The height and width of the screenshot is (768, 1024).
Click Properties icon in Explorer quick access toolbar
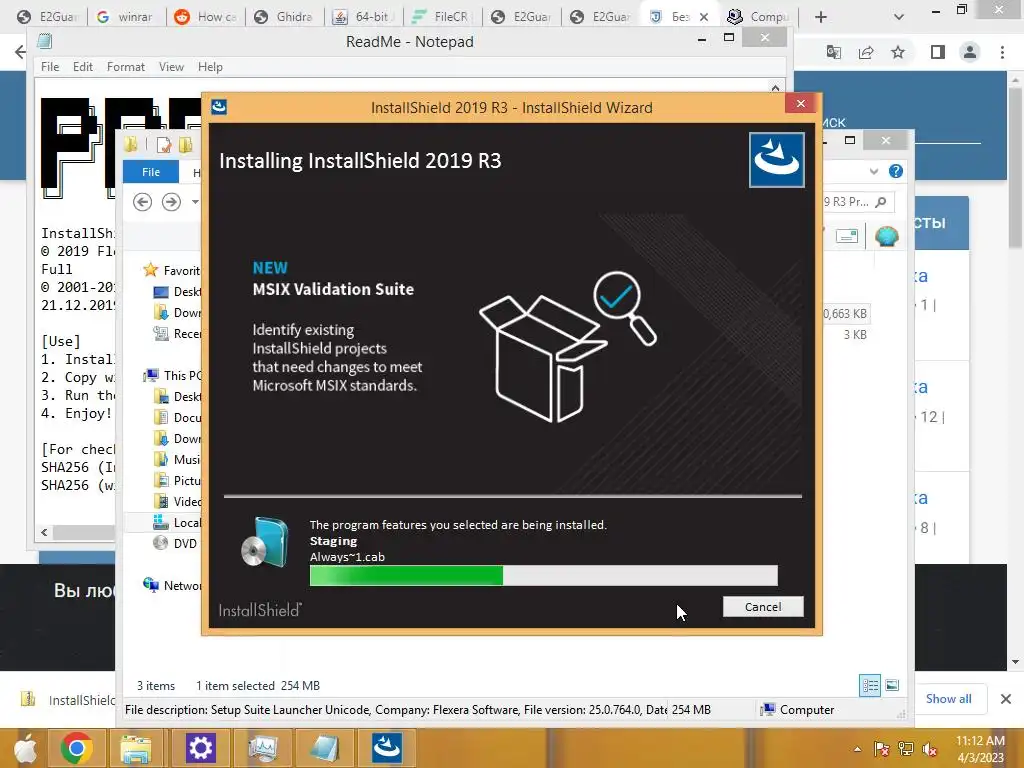click(163, 144)
